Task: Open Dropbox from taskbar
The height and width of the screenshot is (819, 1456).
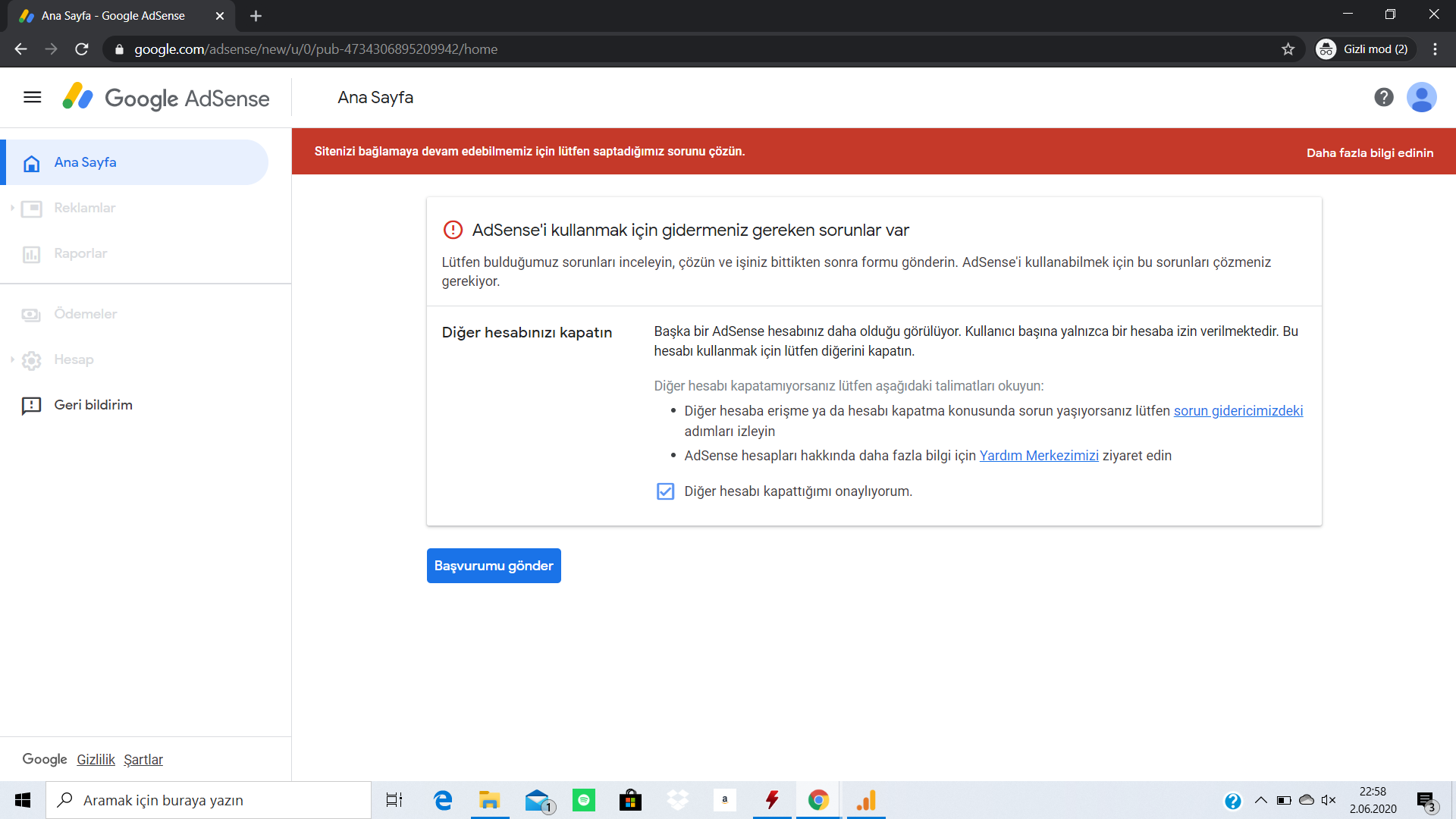Action: coord(677,800)
